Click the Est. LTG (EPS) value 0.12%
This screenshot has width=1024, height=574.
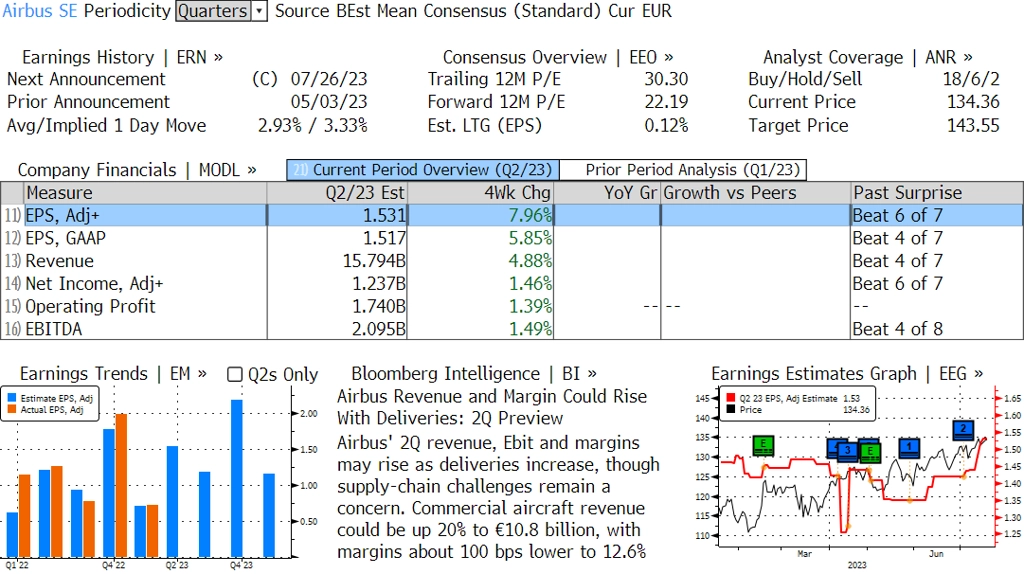[x=666, y=126]
